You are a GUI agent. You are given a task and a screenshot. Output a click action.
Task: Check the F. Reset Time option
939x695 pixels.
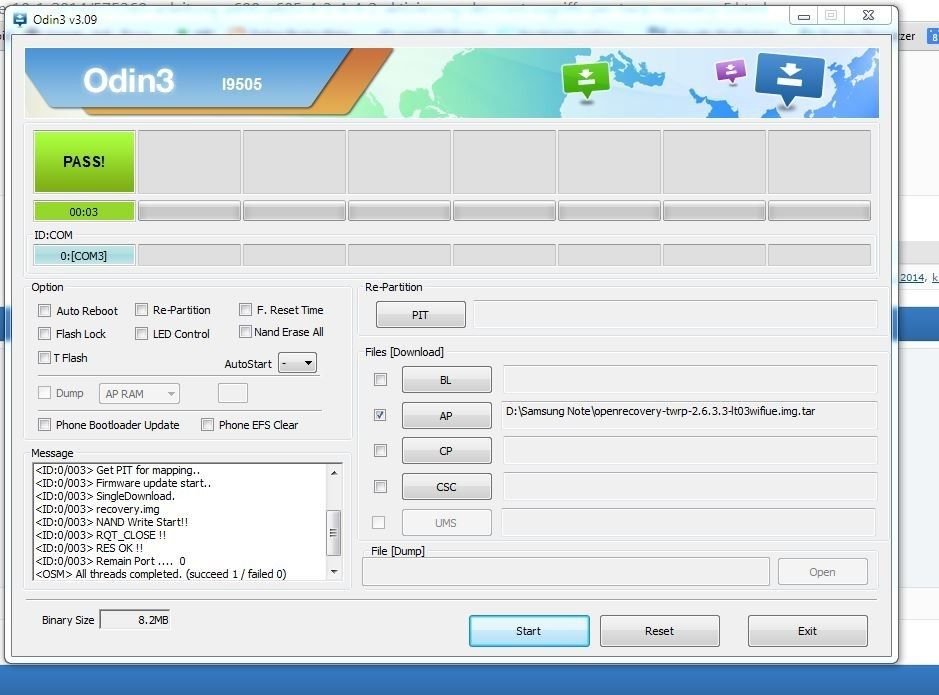[245, 309]
